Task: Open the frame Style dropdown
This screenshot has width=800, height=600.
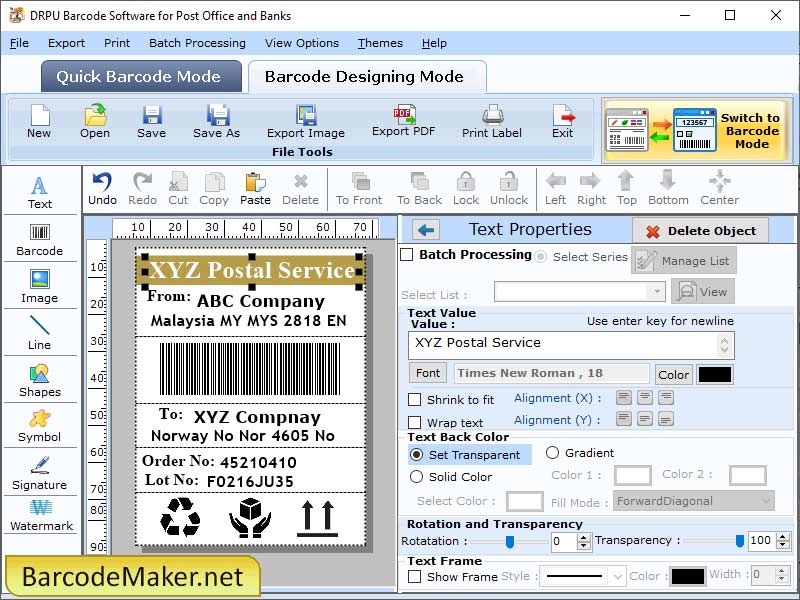Action: click(578, 575)
